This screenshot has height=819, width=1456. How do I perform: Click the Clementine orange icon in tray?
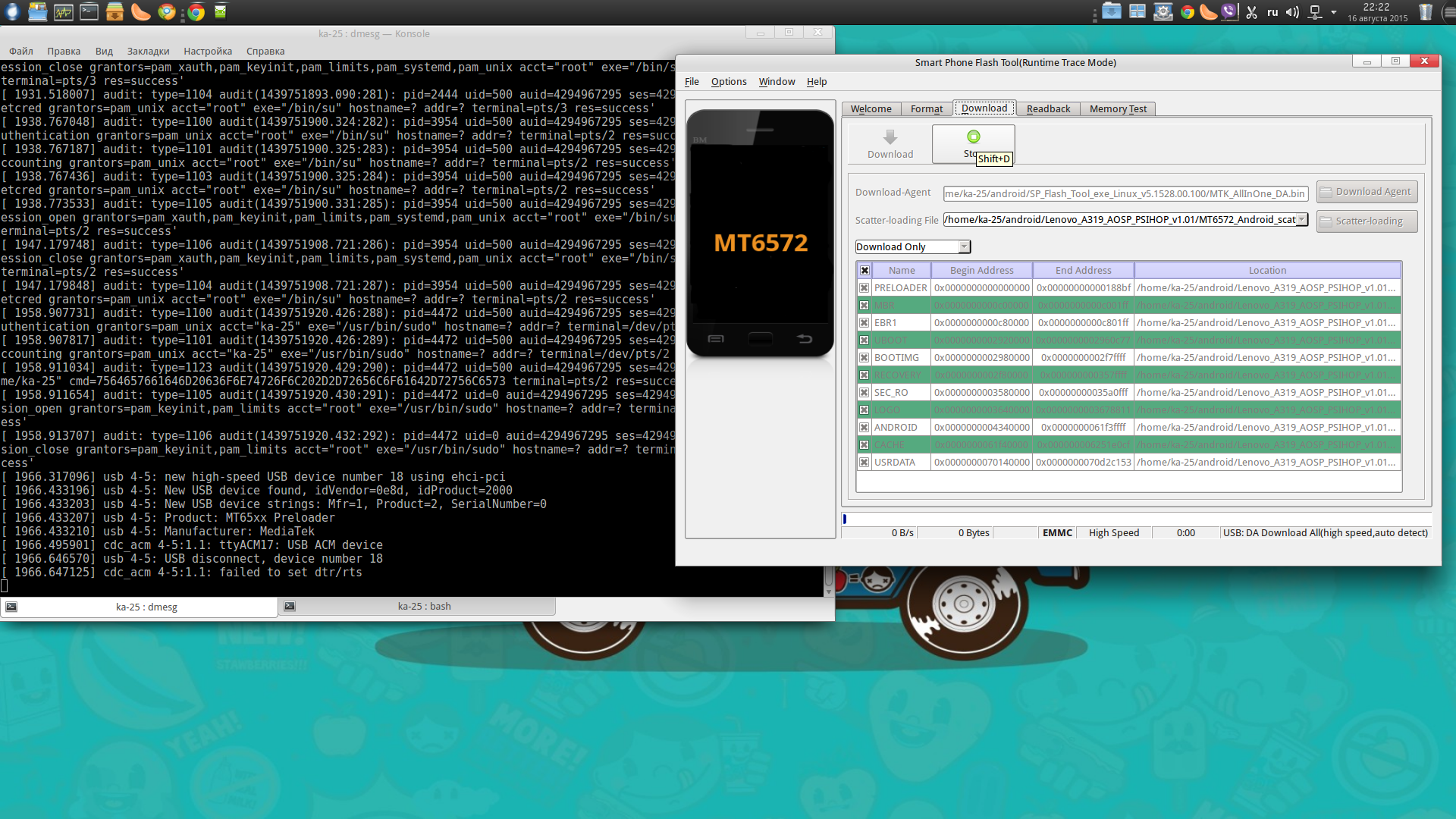point(1208,11)
